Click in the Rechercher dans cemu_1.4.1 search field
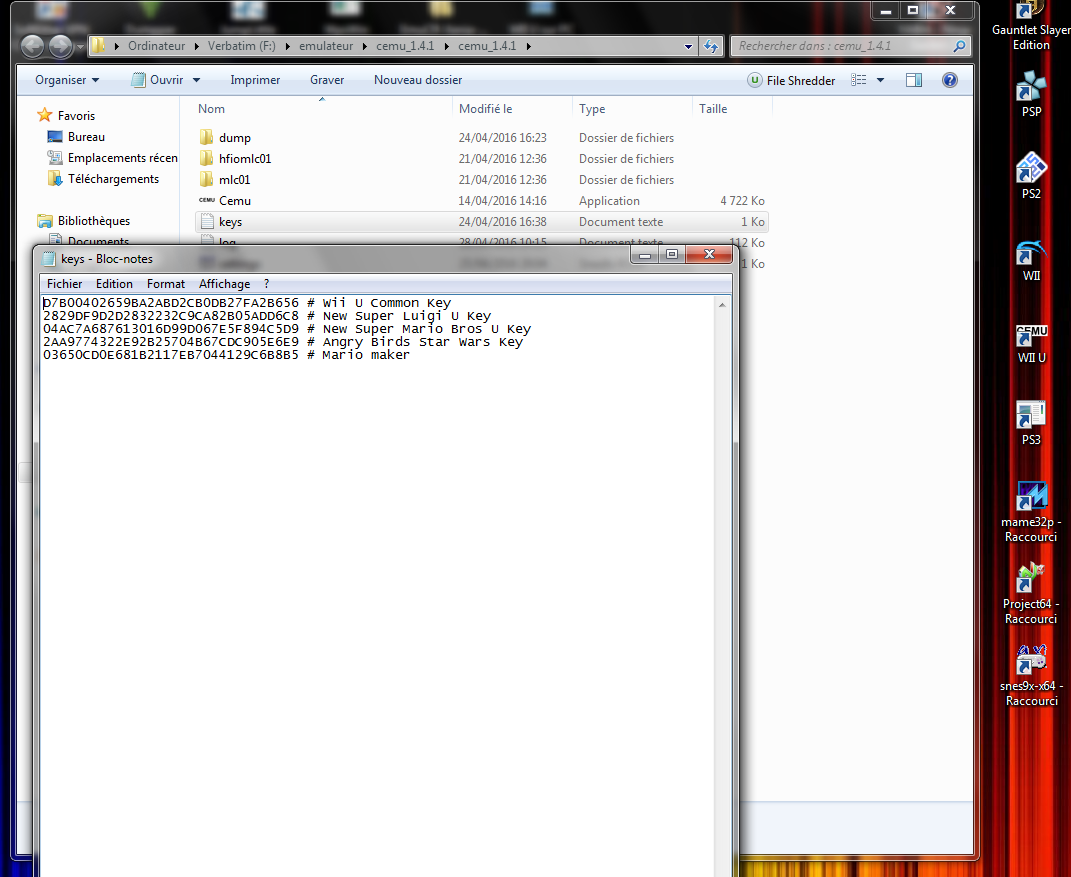The image size is (1071, 877). click(840, 46)
